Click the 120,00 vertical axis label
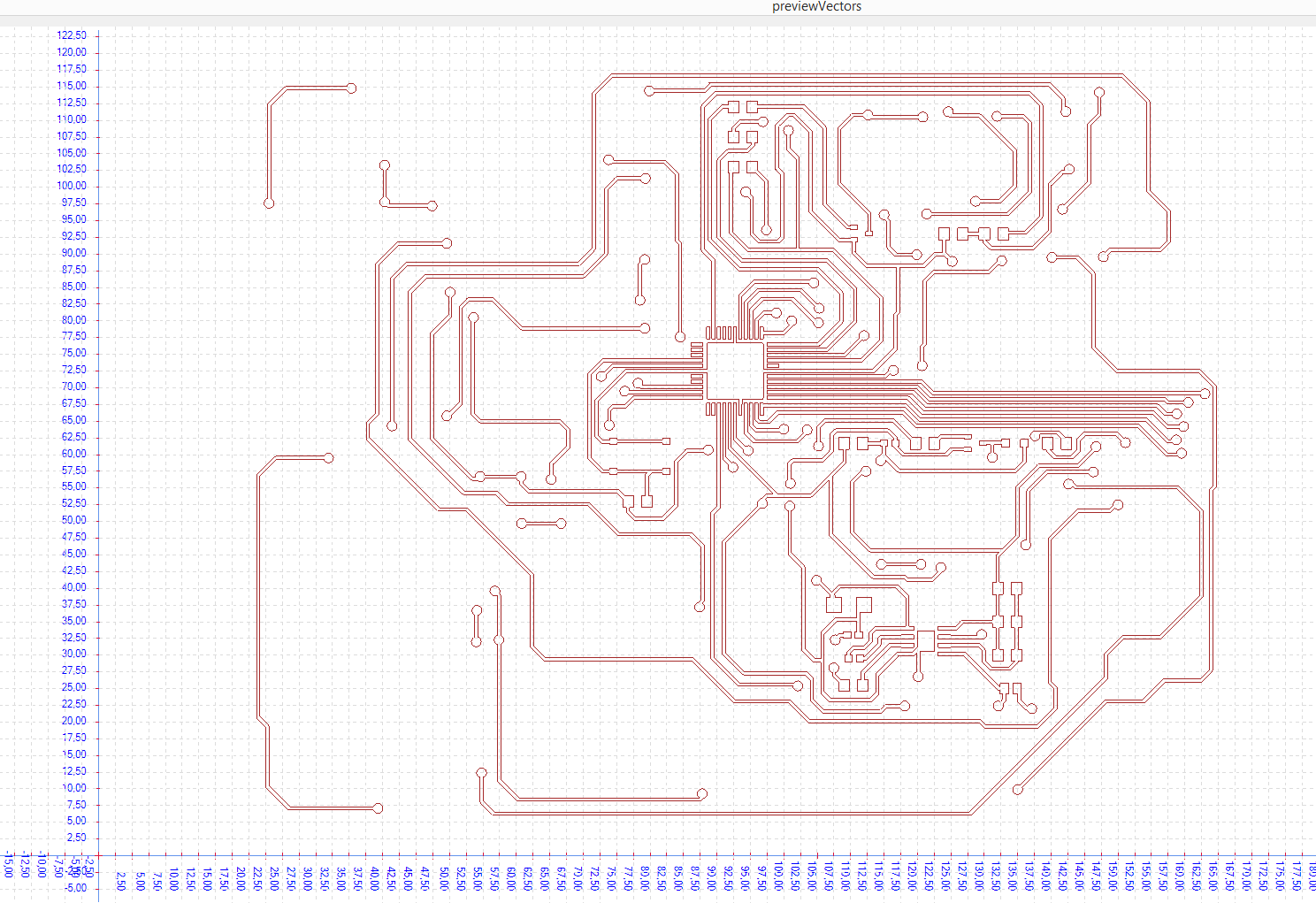The height and width of the screenshot is (903, 1316). [x=72, y=52]
